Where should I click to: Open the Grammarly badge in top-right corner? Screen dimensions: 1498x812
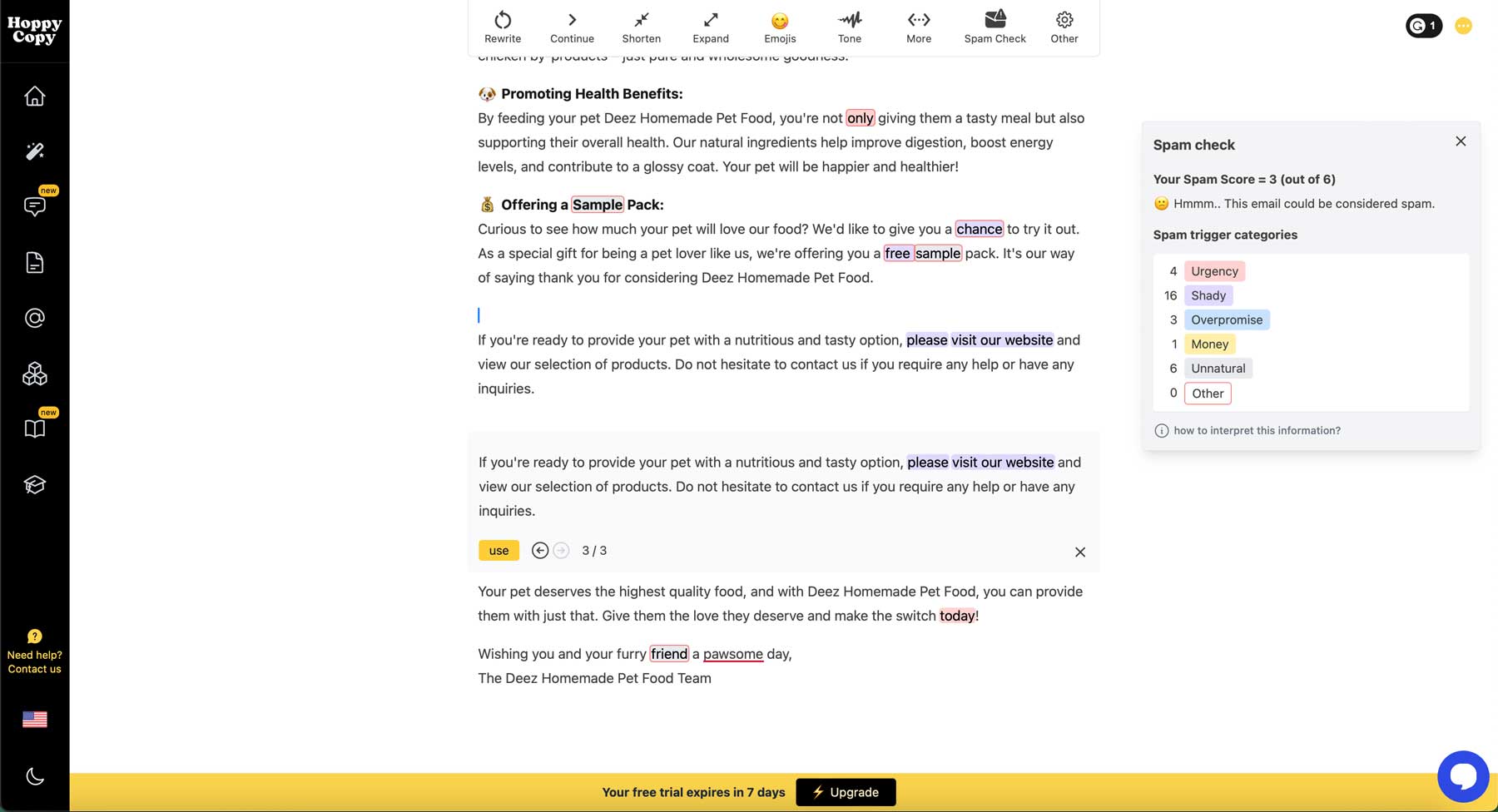coord(1423,26)
